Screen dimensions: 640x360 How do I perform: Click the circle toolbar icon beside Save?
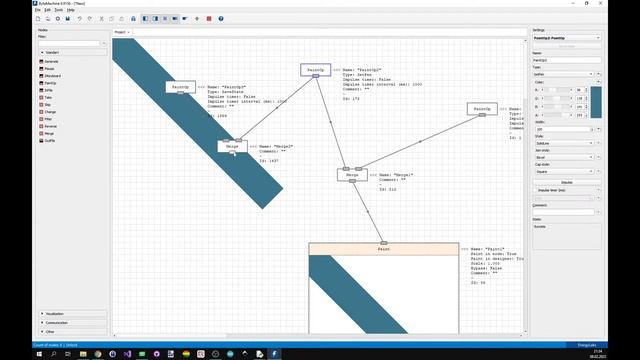58,19
